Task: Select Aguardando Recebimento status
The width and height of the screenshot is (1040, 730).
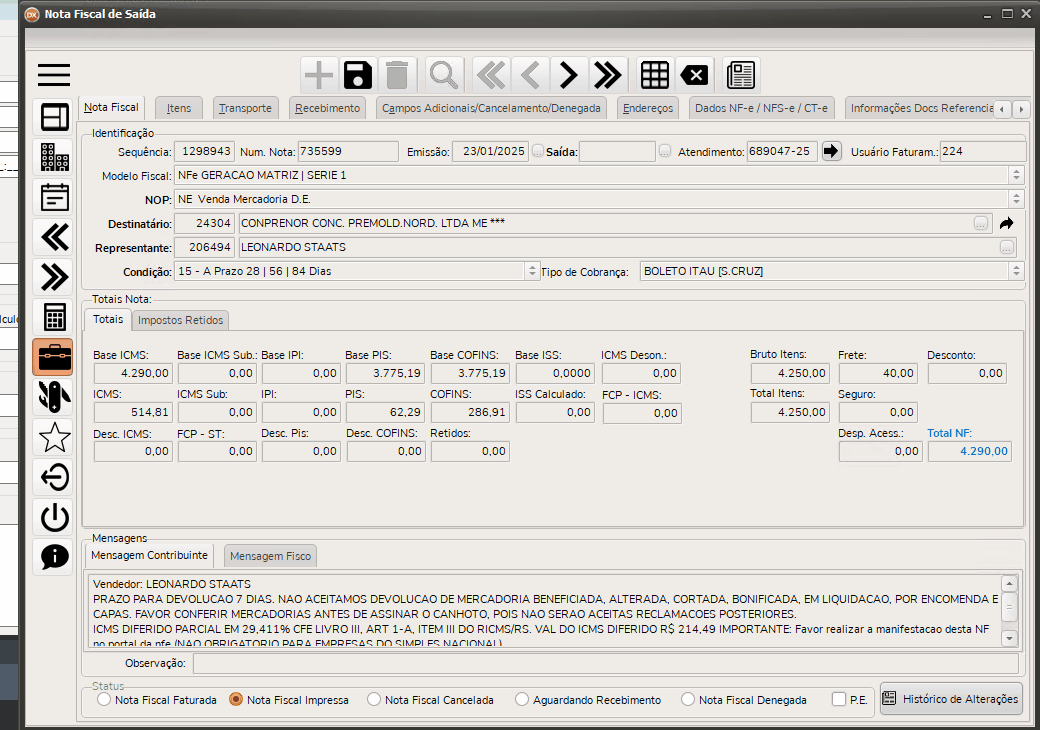Action: point(522,700)
